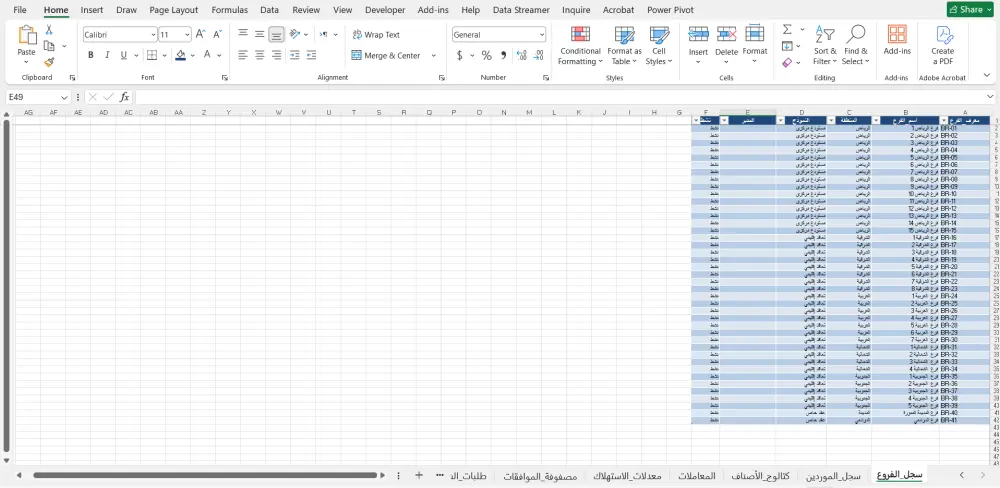The height and width of the screenshot is (488, 1000).
Task: Open the Cell Styles gallery
Action: [x=659, y=45]
